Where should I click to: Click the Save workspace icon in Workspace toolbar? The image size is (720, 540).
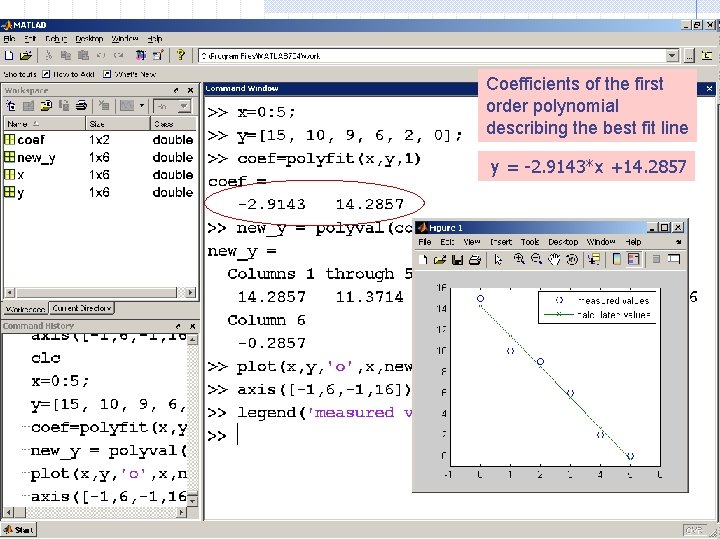64,106
